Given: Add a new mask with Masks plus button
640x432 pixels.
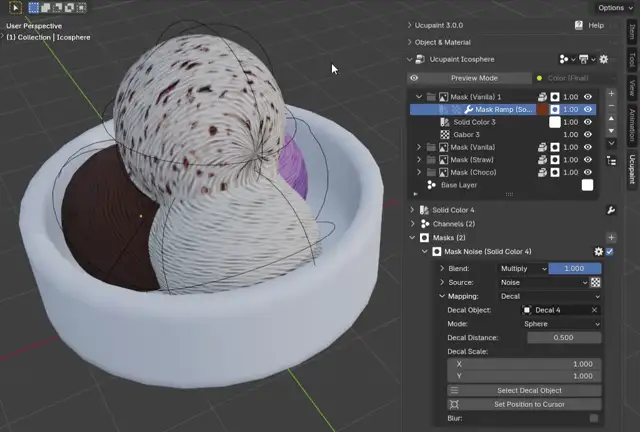Looking at the screenshot, I should 611,238.
